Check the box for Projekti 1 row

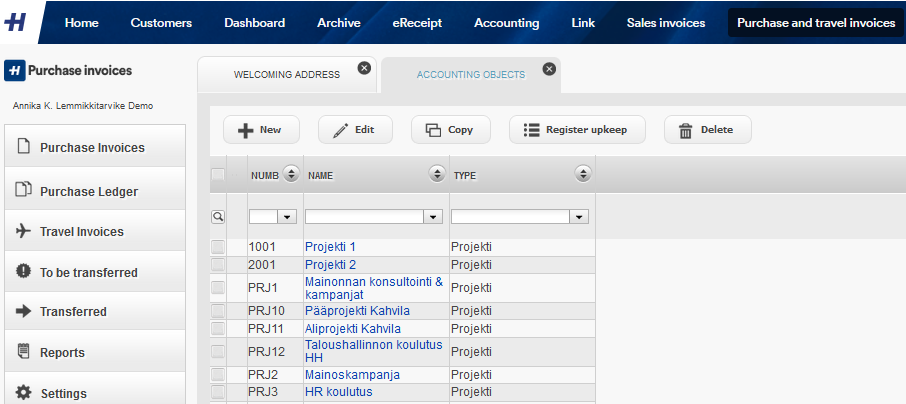[218, 247]
